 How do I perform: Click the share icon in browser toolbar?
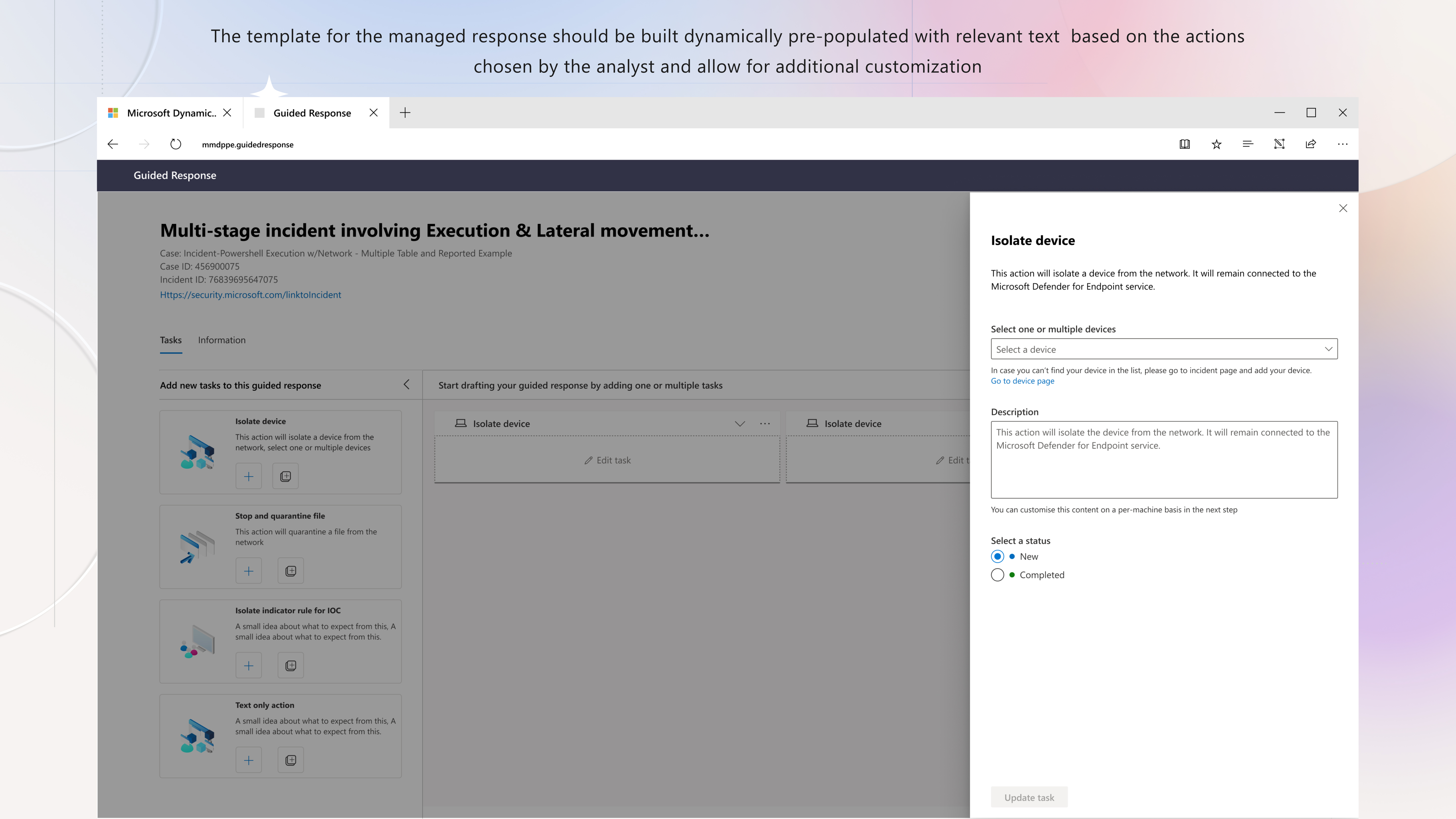(x=1311, y=144)
